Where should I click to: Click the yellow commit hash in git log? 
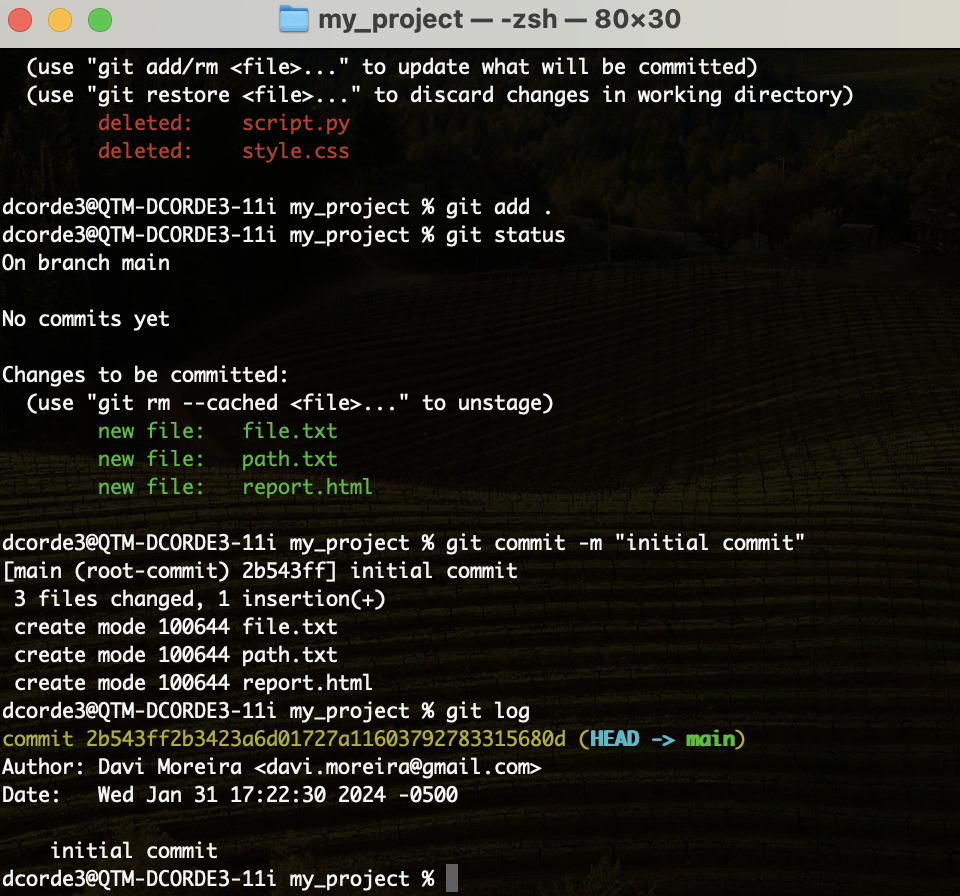pyautogui.click(x=284, y=739)
